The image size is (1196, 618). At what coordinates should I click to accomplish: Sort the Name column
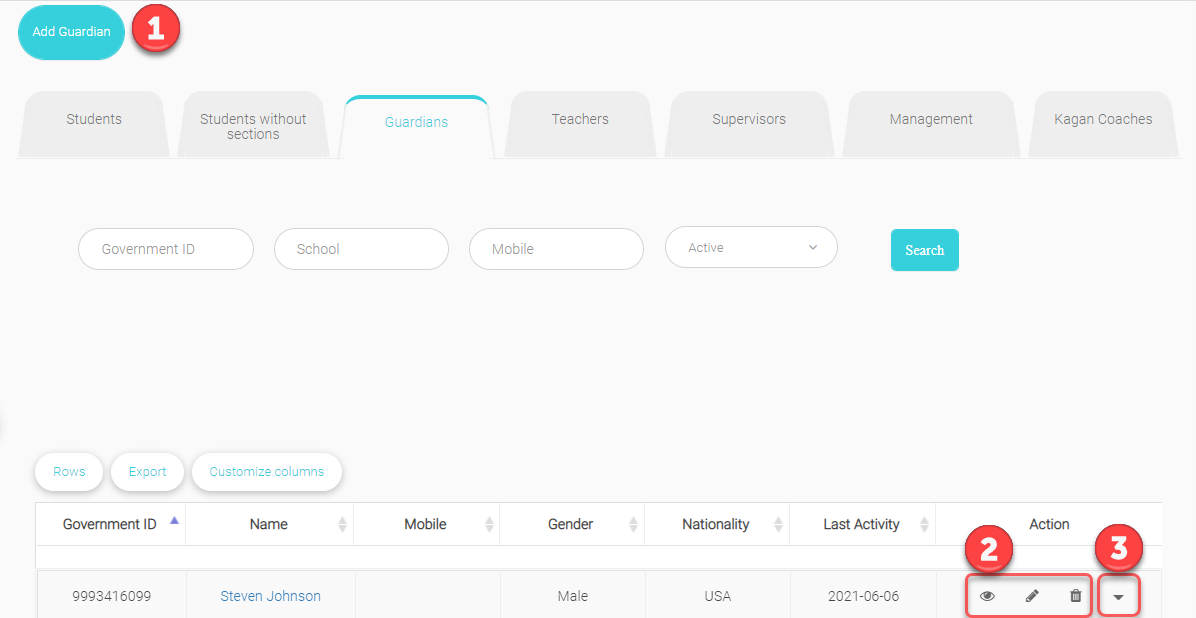tap(343, 524)
